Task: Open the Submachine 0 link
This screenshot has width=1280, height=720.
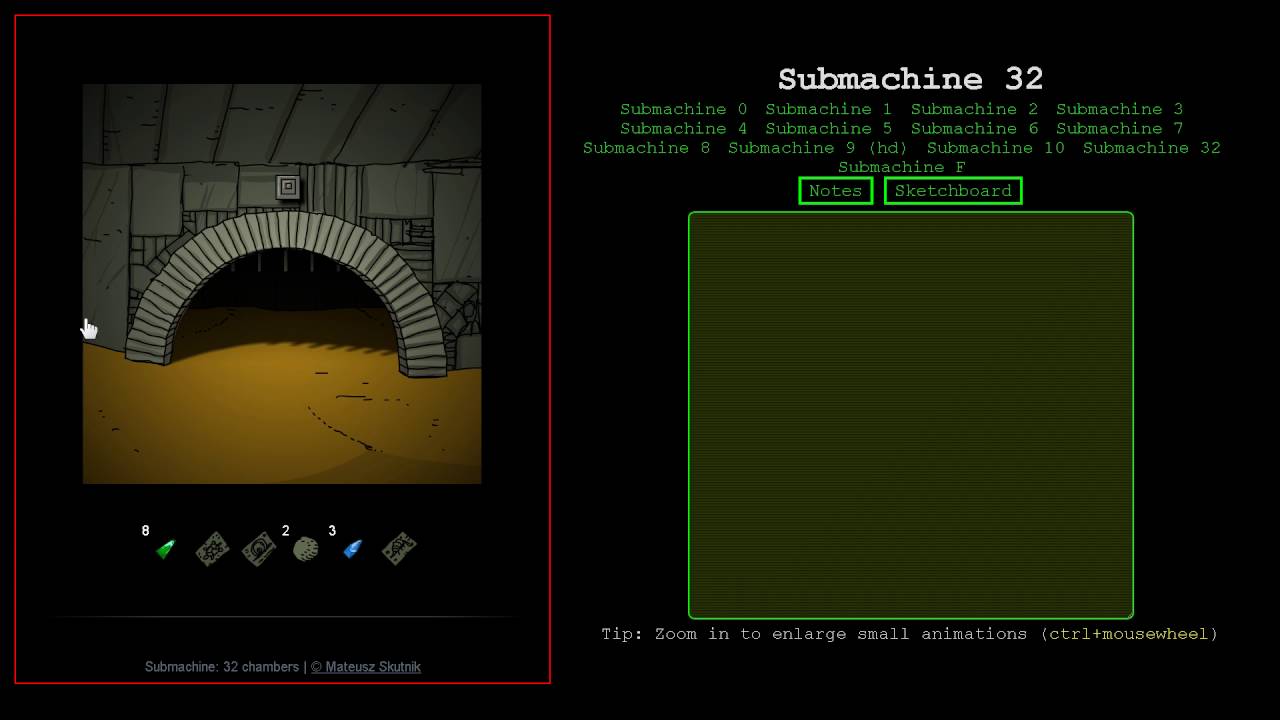Action: click(683, 109)
